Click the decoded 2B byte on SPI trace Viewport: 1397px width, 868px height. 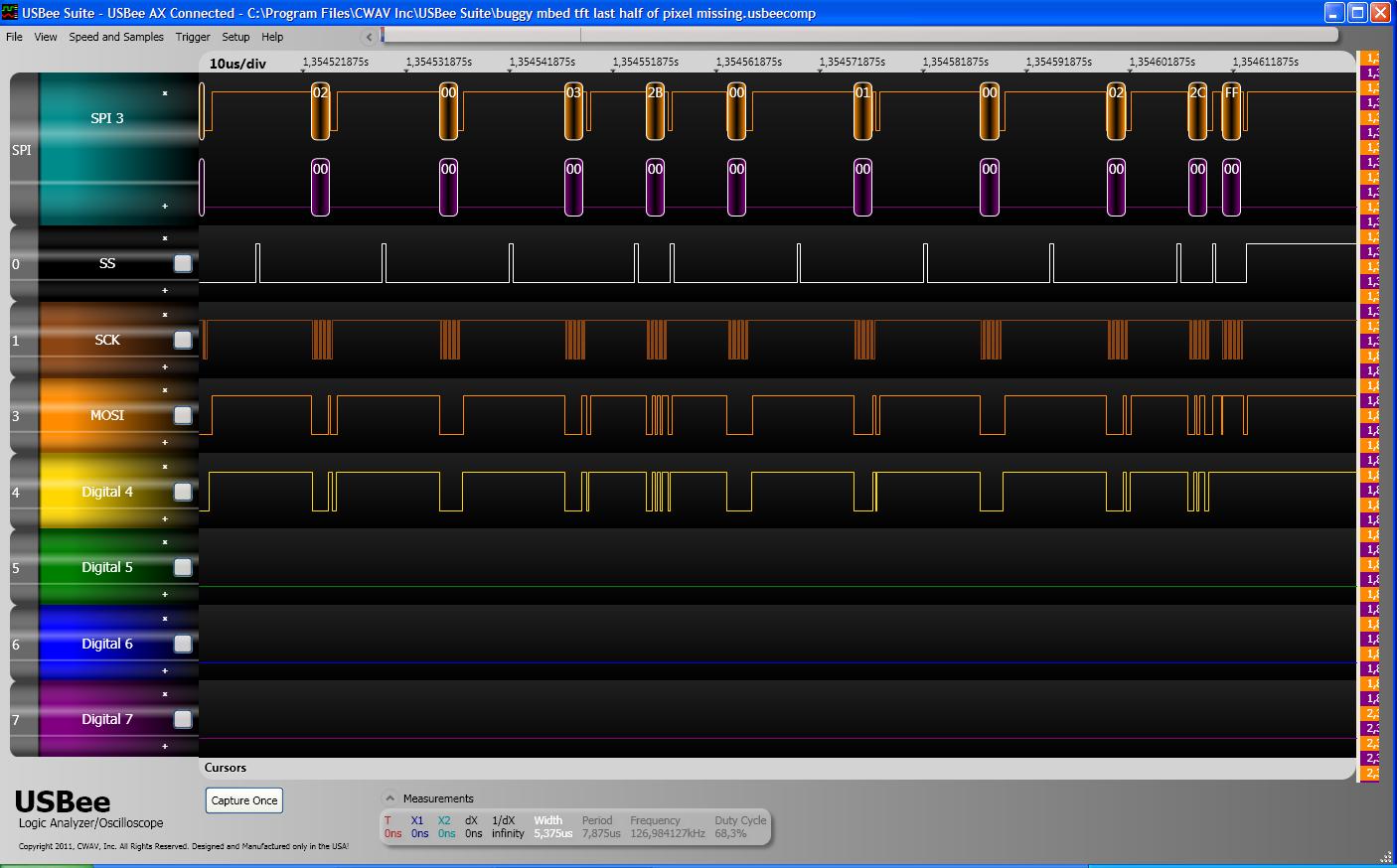pyautogui.click(x=655, y=110)
